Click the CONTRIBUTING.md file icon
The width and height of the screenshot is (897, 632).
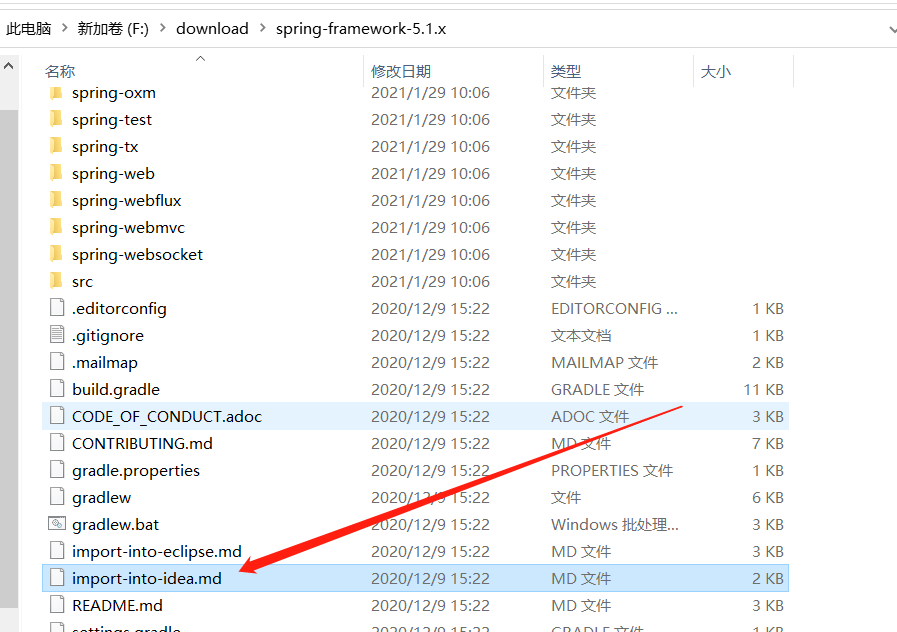tap(57, 443)
